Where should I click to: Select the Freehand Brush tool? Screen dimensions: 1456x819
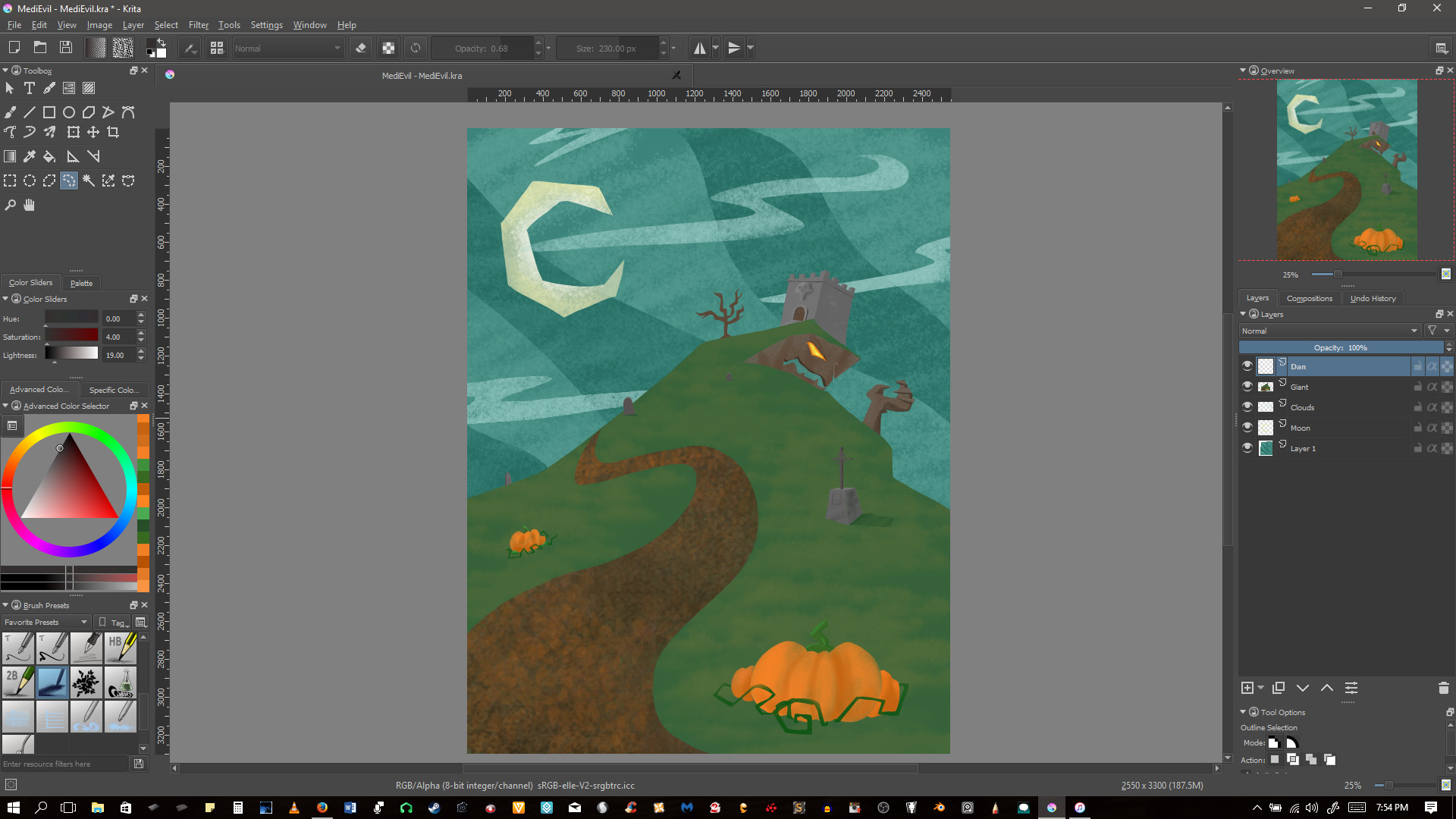coord(10,111)
